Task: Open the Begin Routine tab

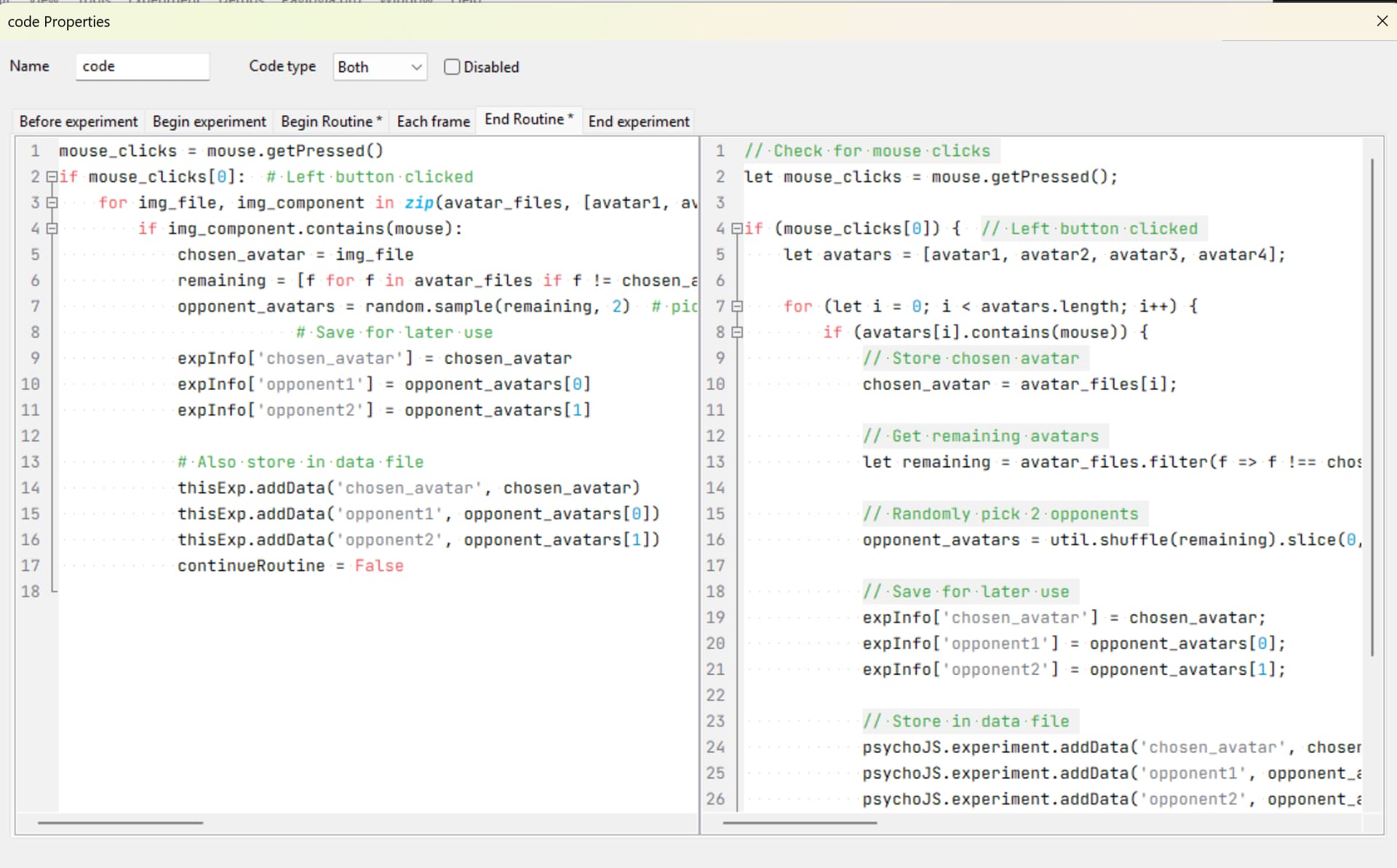Action: (x=330, y=122)
